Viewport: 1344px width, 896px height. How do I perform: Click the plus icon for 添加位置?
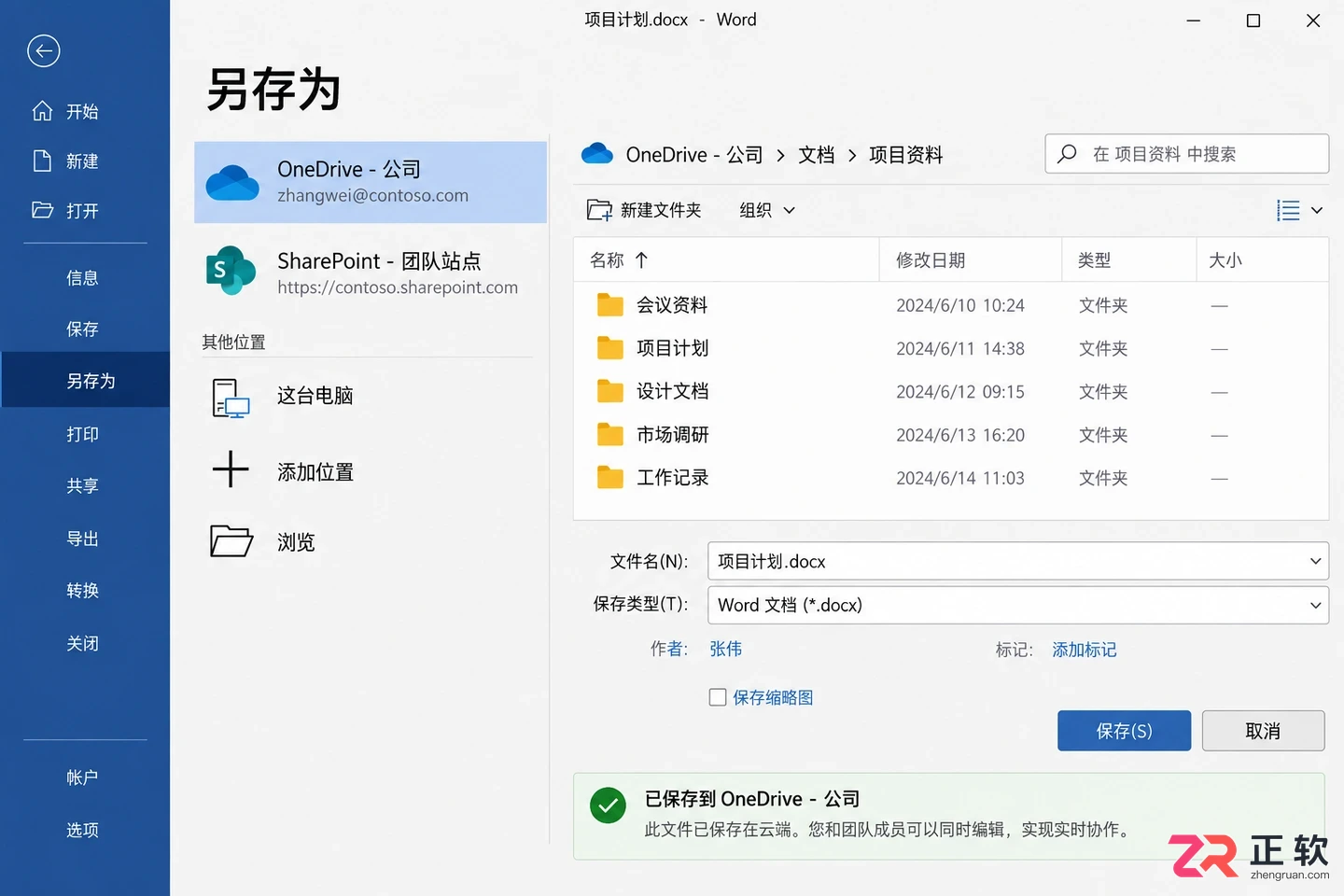(231, 469)
